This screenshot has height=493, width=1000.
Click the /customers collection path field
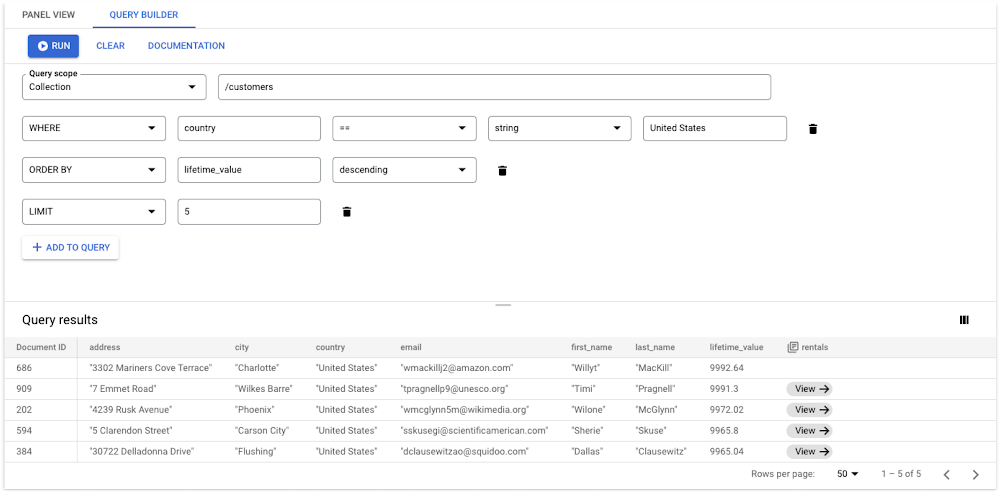pyautogui.click(x=494, y=87)
